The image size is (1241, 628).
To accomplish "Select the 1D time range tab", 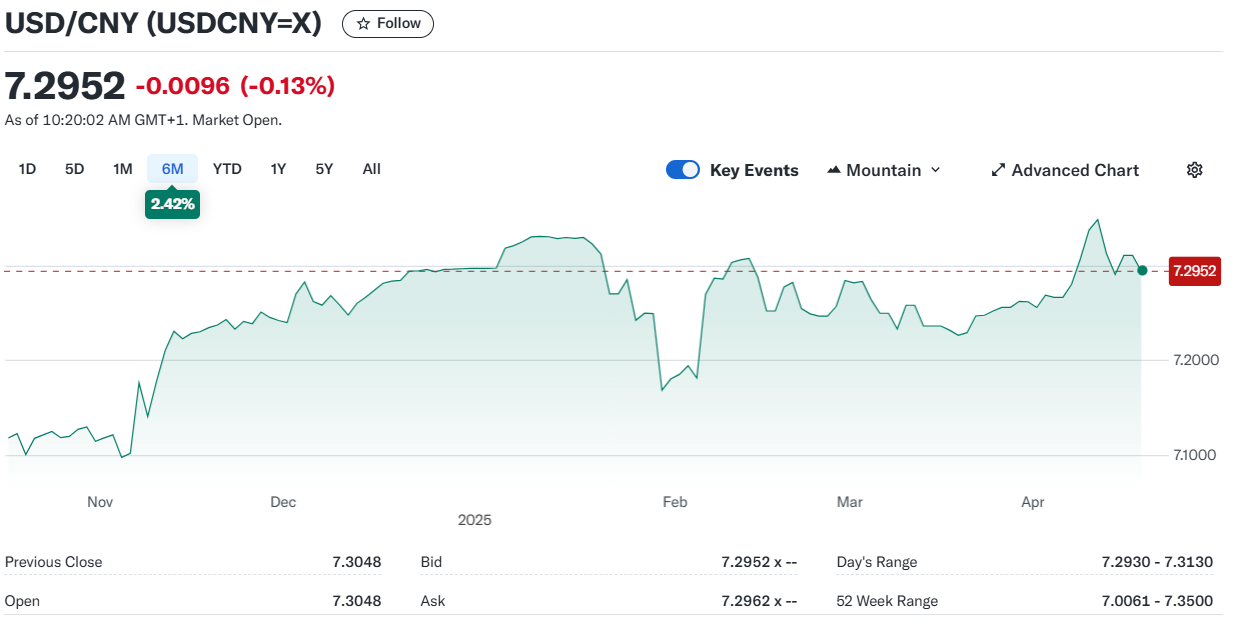I will click(x=27, y=169).
